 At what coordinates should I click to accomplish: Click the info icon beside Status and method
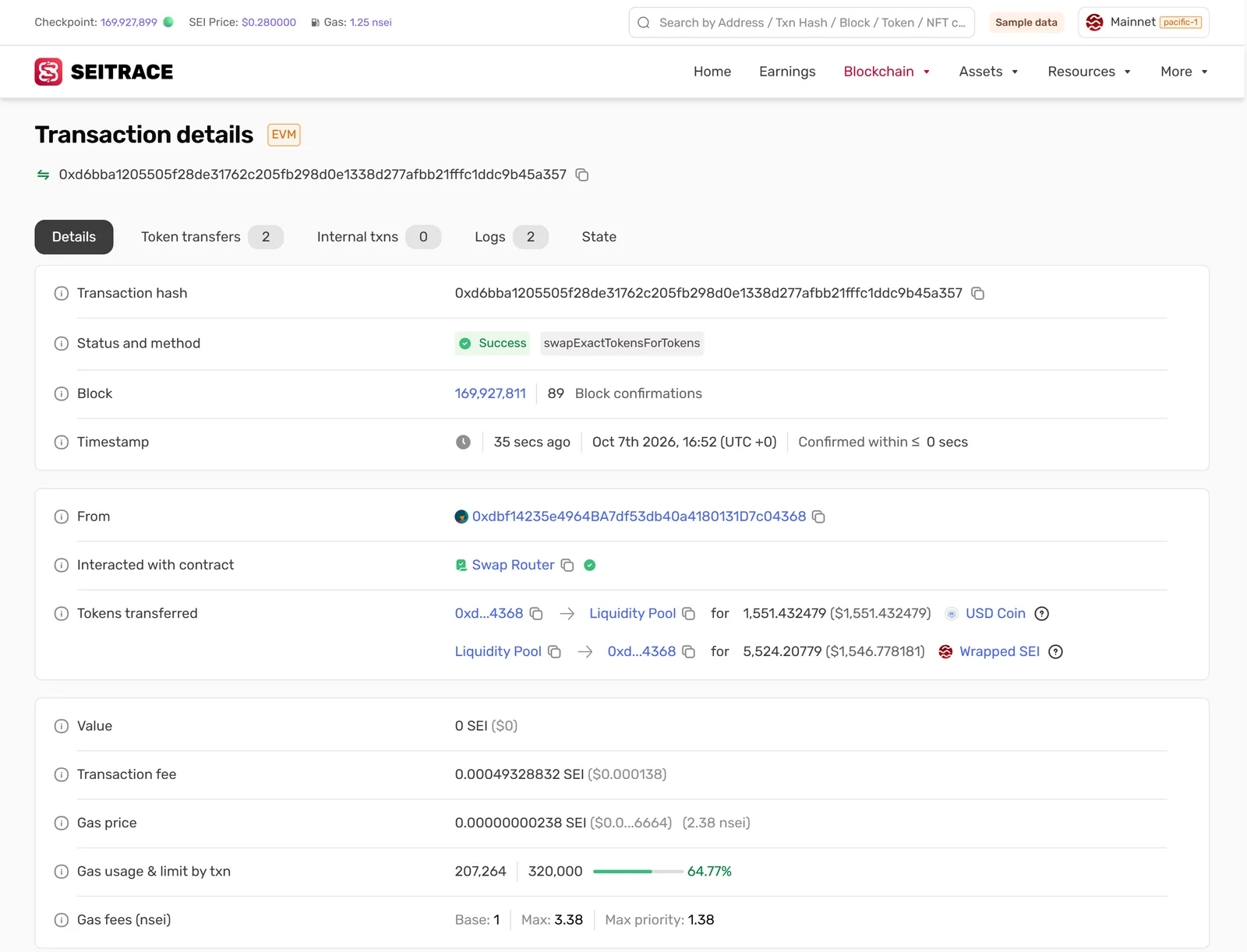(61, 344)
